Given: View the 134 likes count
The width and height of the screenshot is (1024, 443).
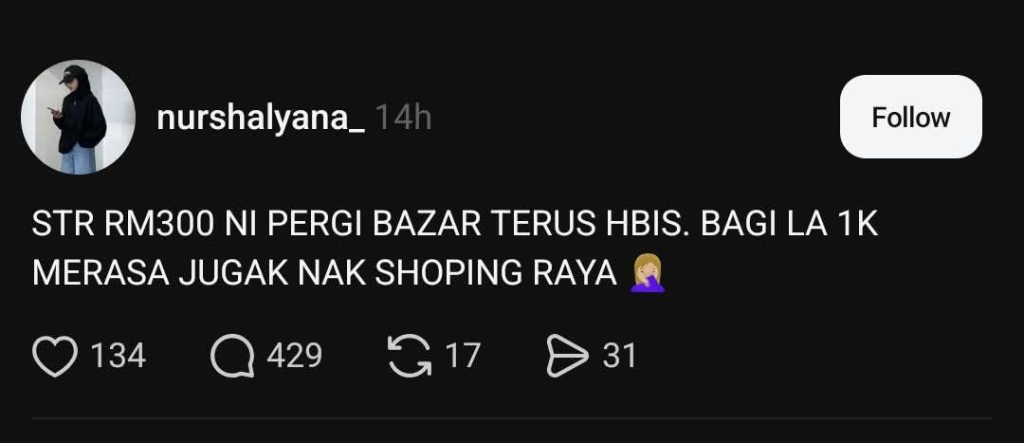Looking at the screenshot, I should tap(118, 356).
